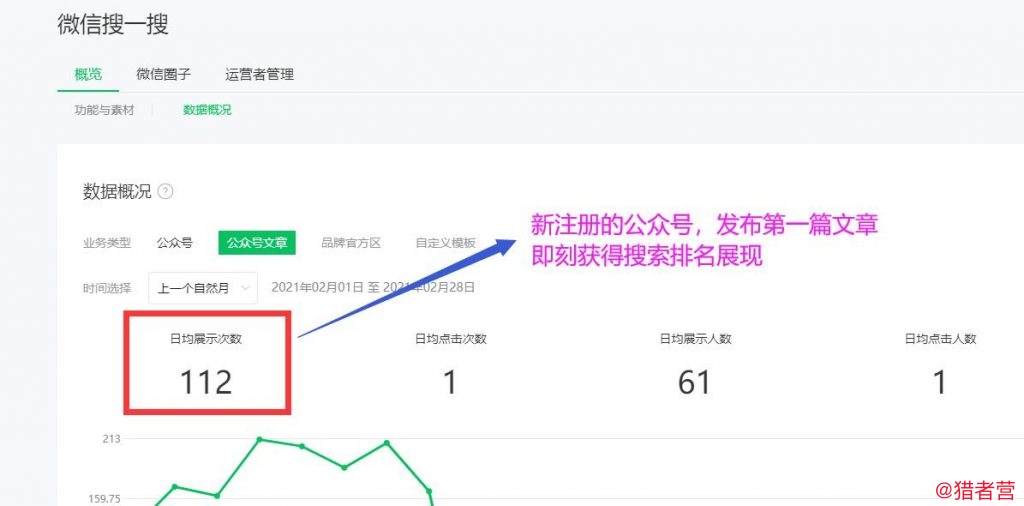This screenshot has height=506, width=1024.
Task: Choose the 公众号文章 business type
Action: click(257, 244)
